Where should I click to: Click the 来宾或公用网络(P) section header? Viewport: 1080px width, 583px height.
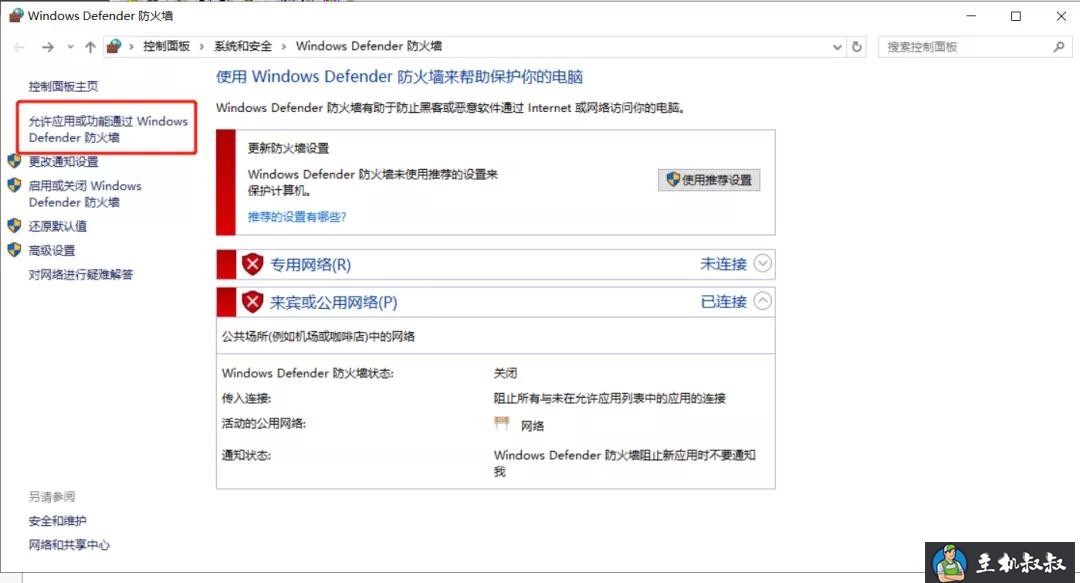tap(496, 302)
